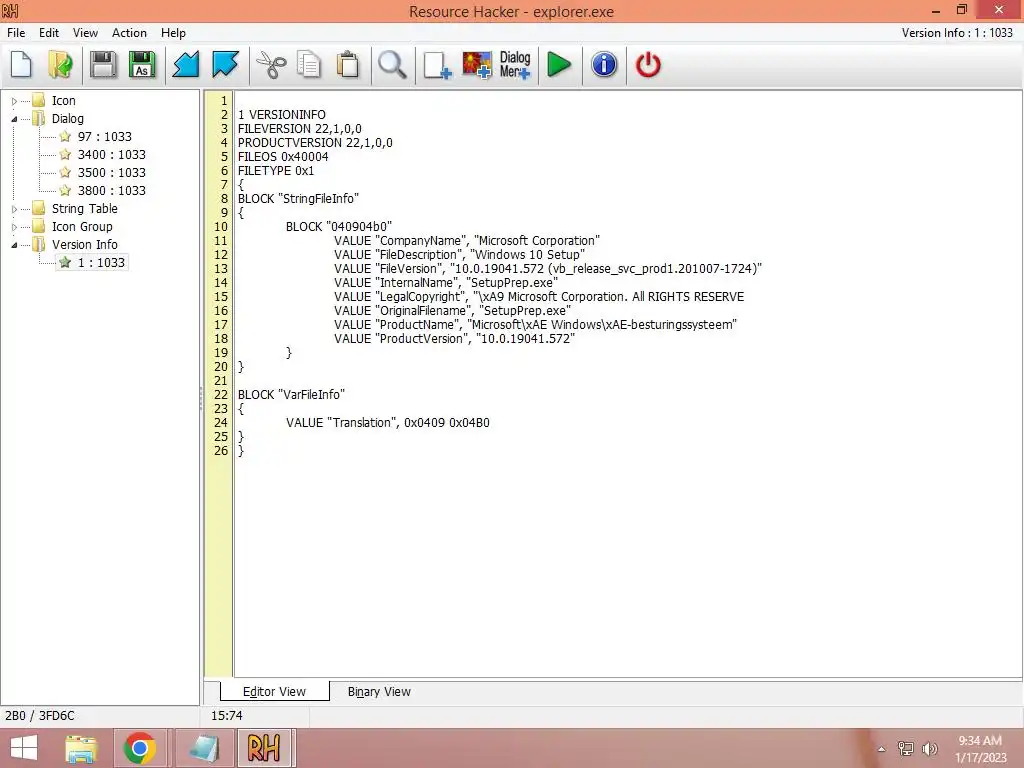Launch Google Chrome from the taskbar
The width and height of the screenshot is (1024, 768).
pos(139,748)
